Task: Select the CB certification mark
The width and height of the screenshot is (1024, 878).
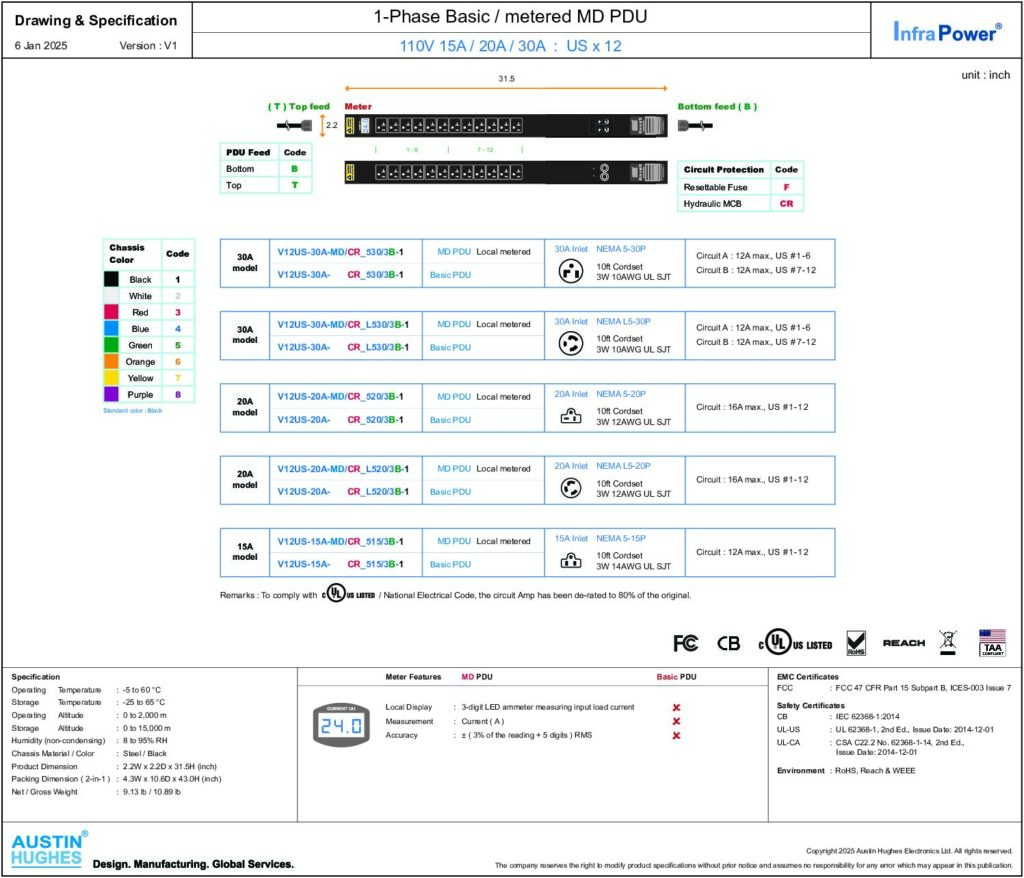Action: pyautogui.click(x=729, y=643)
